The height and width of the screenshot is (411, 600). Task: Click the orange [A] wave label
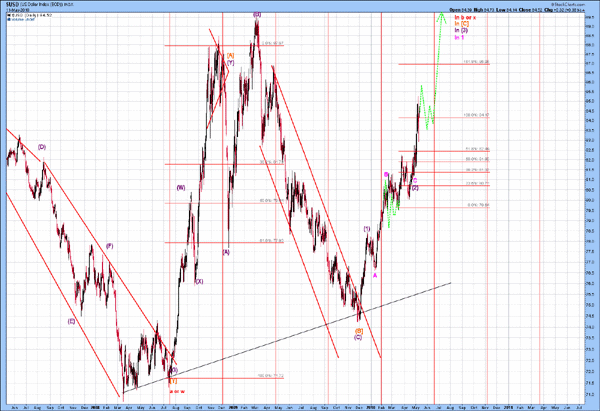(230, 56)
